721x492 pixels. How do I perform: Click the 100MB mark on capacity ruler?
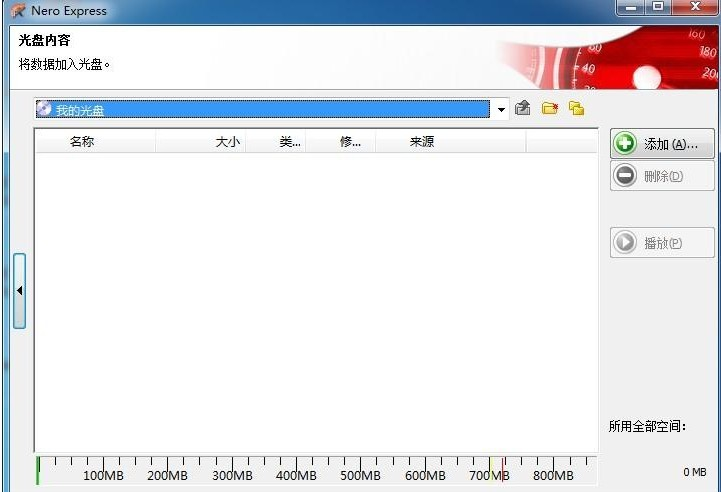point(103,475)
